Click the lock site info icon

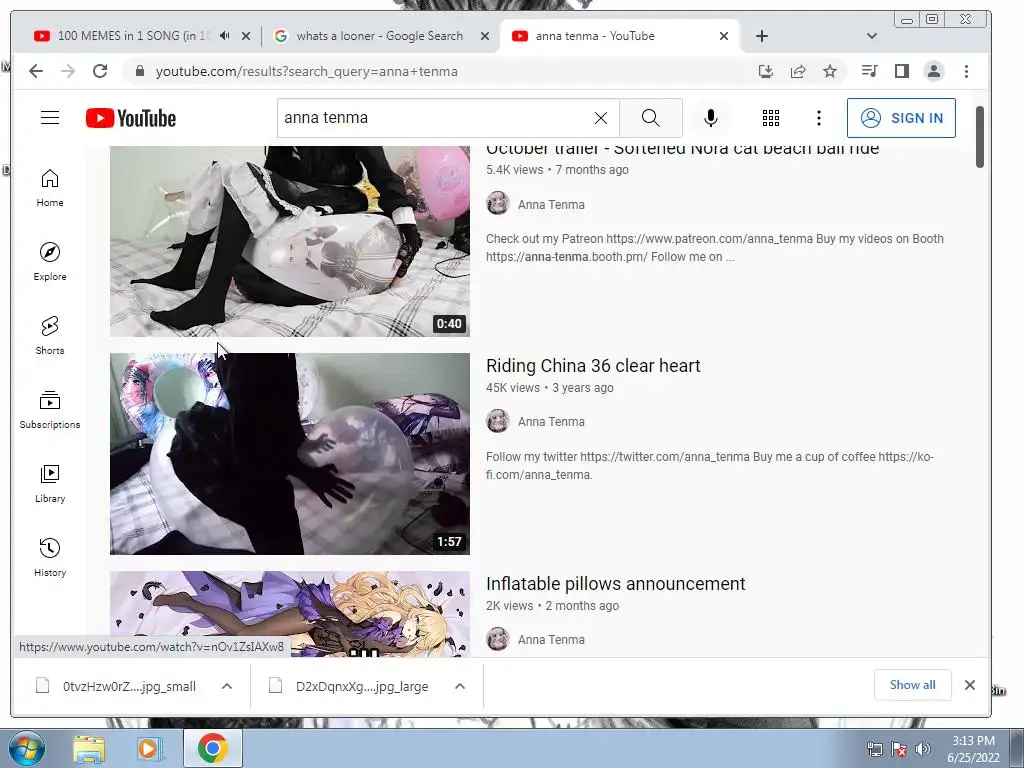[139, 71]
